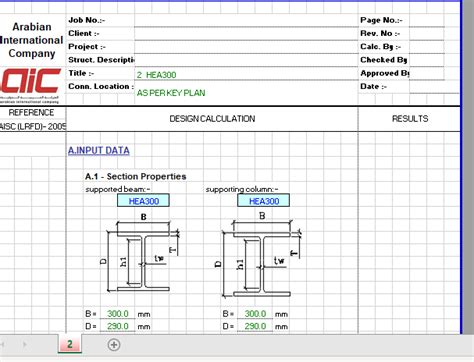The height and width of the screenshot is (362, 474).
Task: Select the DESIGN CALCULATION header cell
Action: (212, 119)
